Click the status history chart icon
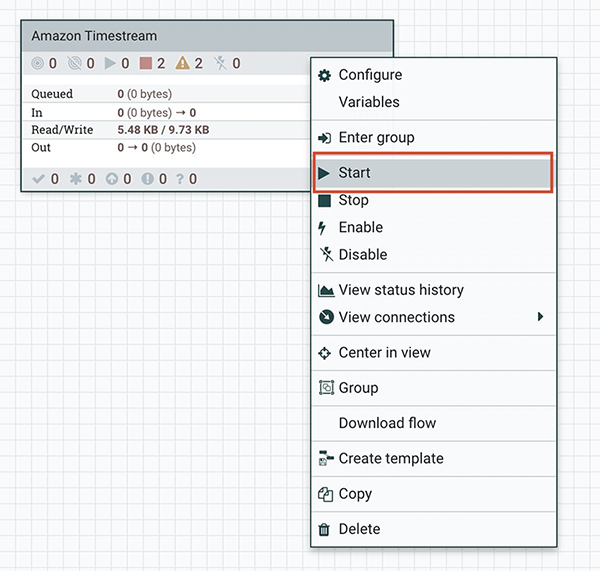The height and width of the screenshot is (571, 600). pyautogui.click(x=325, y=290)
